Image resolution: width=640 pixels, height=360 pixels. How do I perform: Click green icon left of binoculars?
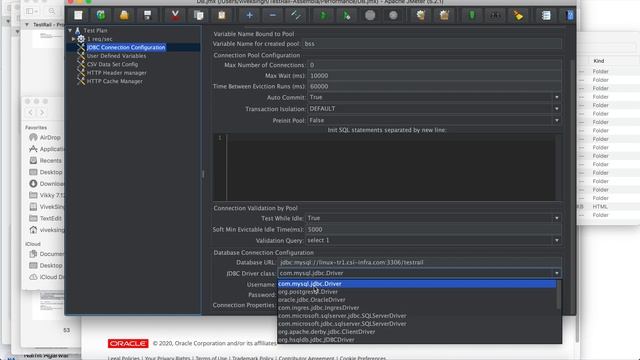pos(472,16)
